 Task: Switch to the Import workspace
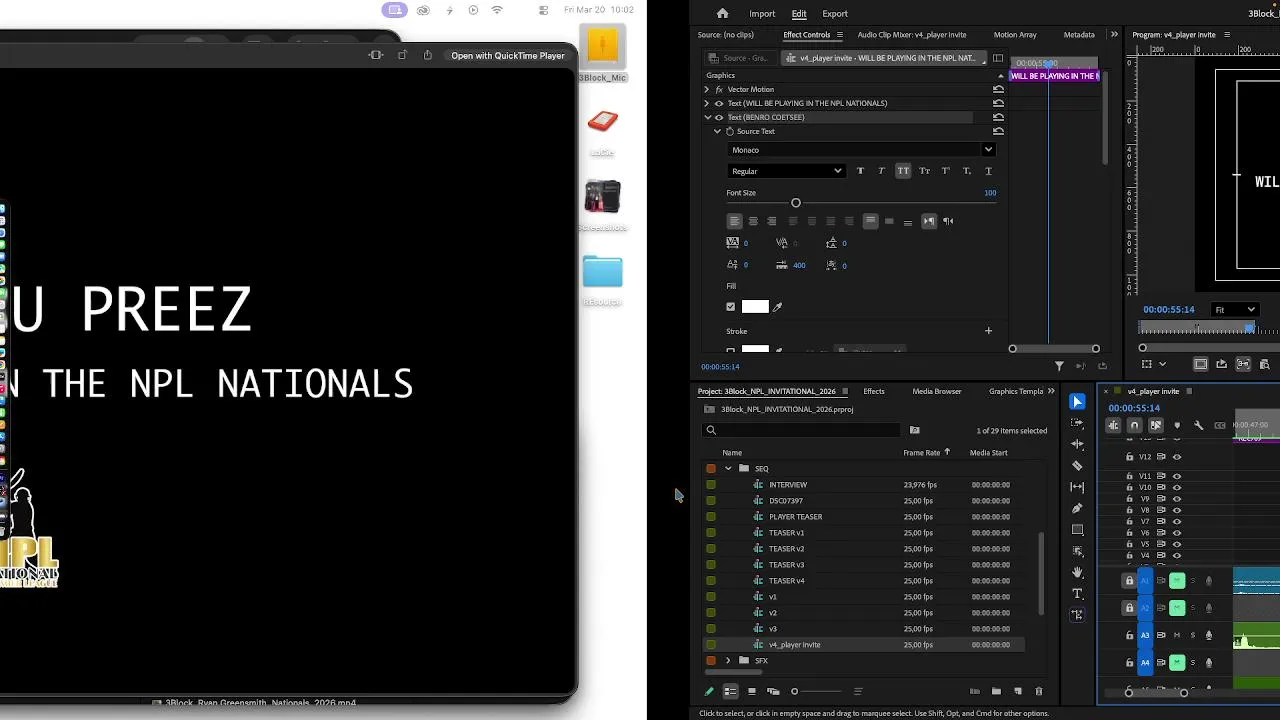click(x=762, y=14)
